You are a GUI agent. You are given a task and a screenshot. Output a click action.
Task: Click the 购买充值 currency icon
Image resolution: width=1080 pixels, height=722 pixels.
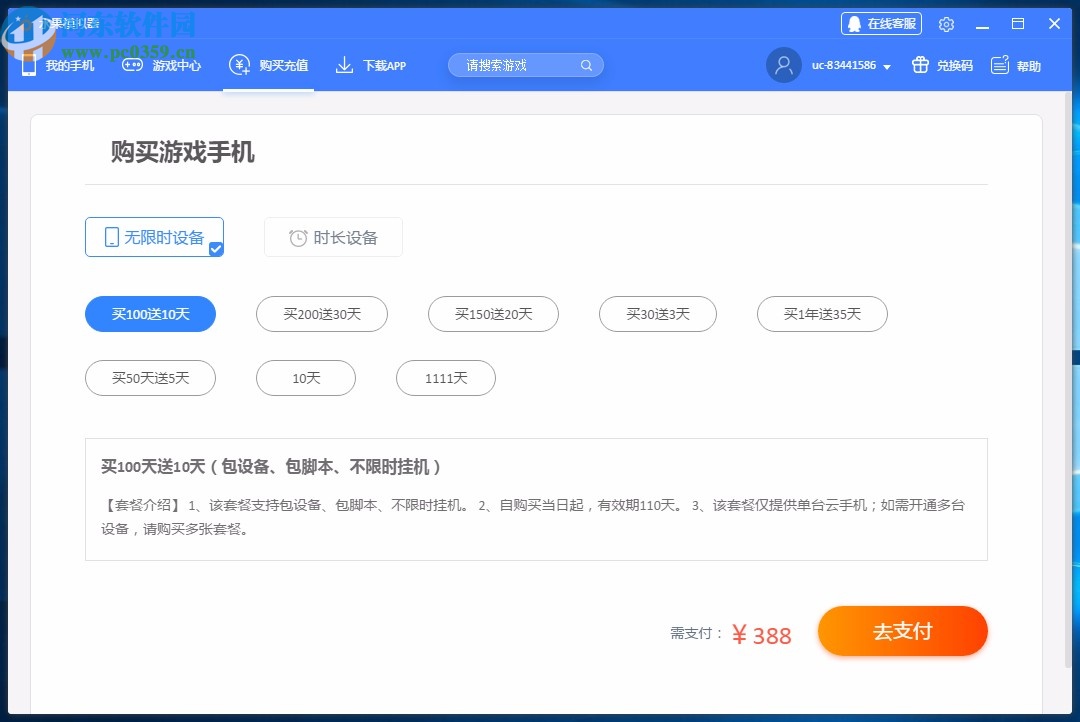click(239, 64)
